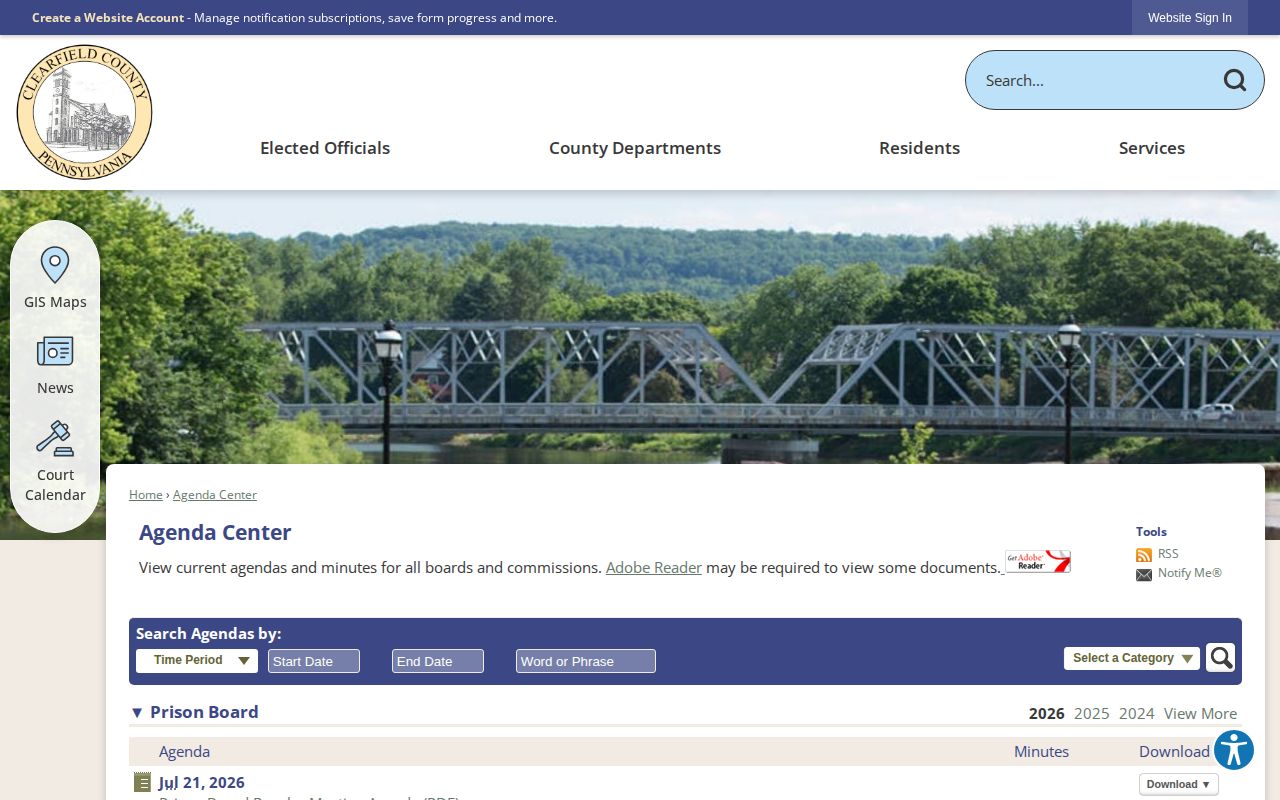This screenshot has width=1280, height=800.
Task: Click the RSS feed icon
Action: pyautogui.click(x=1144, y=555)
